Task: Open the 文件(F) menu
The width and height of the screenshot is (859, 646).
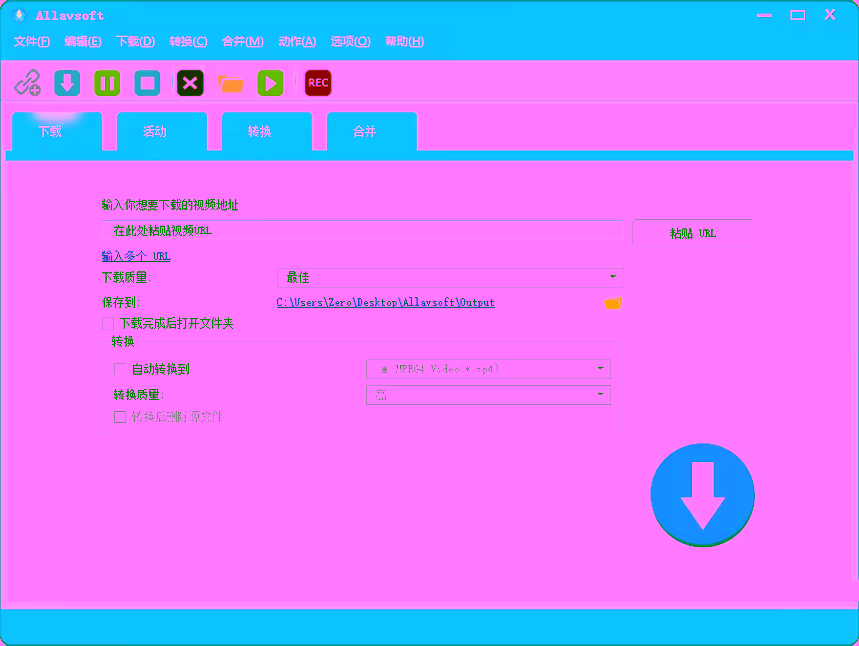Action: pyautogui.click(x=32, y=42)
